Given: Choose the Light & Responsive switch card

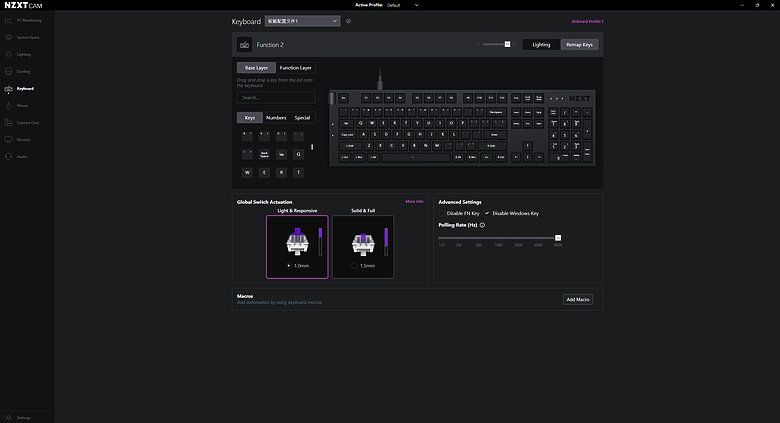Looking at the screenshot, I should pyautogui.click(x=297, y=247).
